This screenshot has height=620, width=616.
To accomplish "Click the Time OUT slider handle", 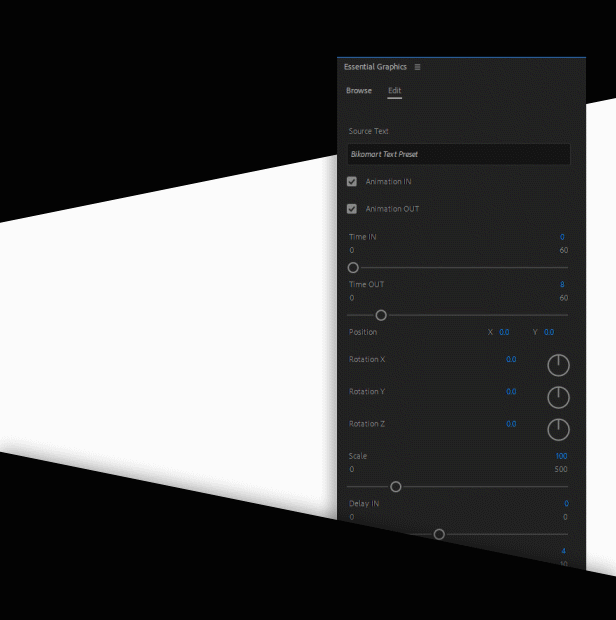I will (381, 316).
